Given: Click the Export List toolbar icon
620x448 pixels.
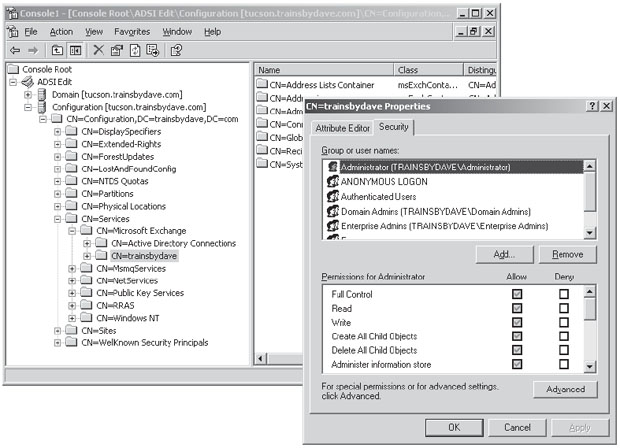Looking at the screenshot, I should point(153,50).
